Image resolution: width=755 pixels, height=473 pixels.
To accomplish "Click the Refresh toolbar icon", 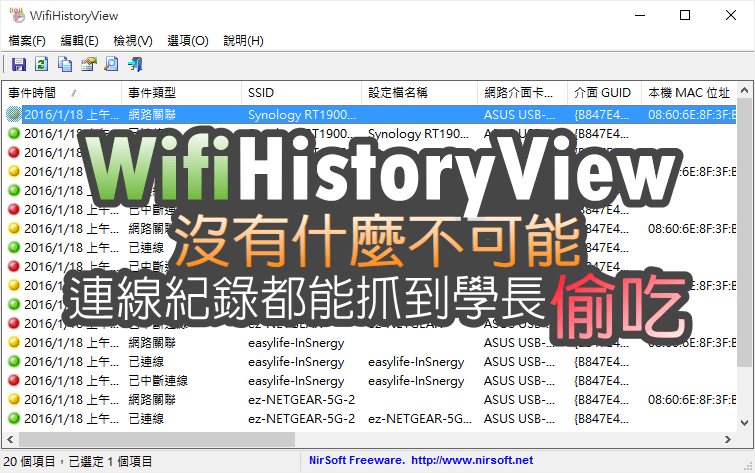I will (42, 64).
